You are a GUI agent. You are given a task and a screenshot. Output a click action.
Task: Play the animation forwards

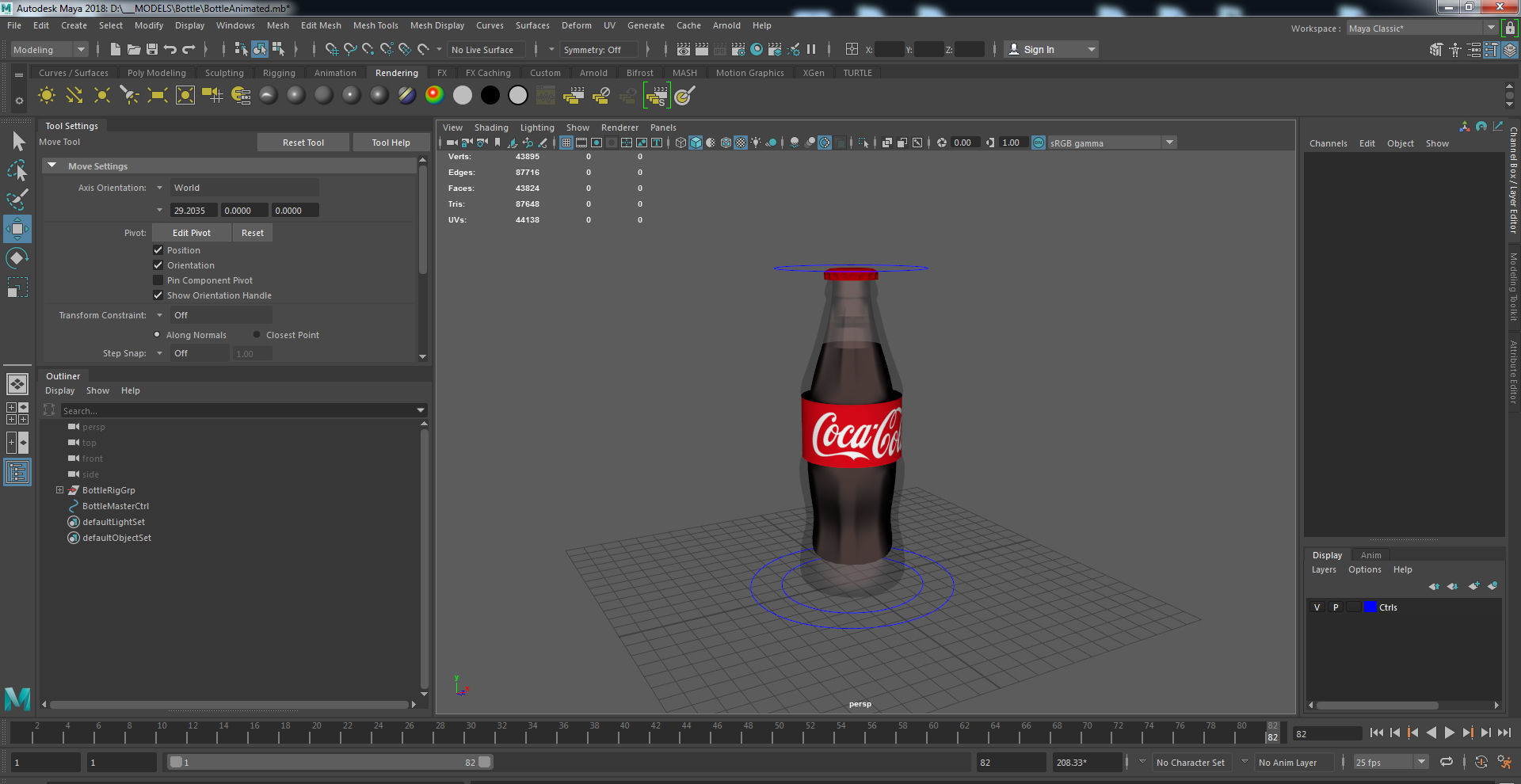[x=1449, y=733]
